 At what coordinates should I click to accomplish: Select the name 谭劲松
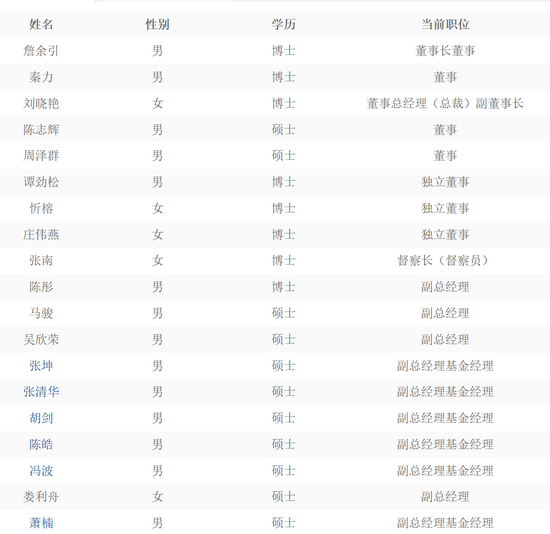41,182
